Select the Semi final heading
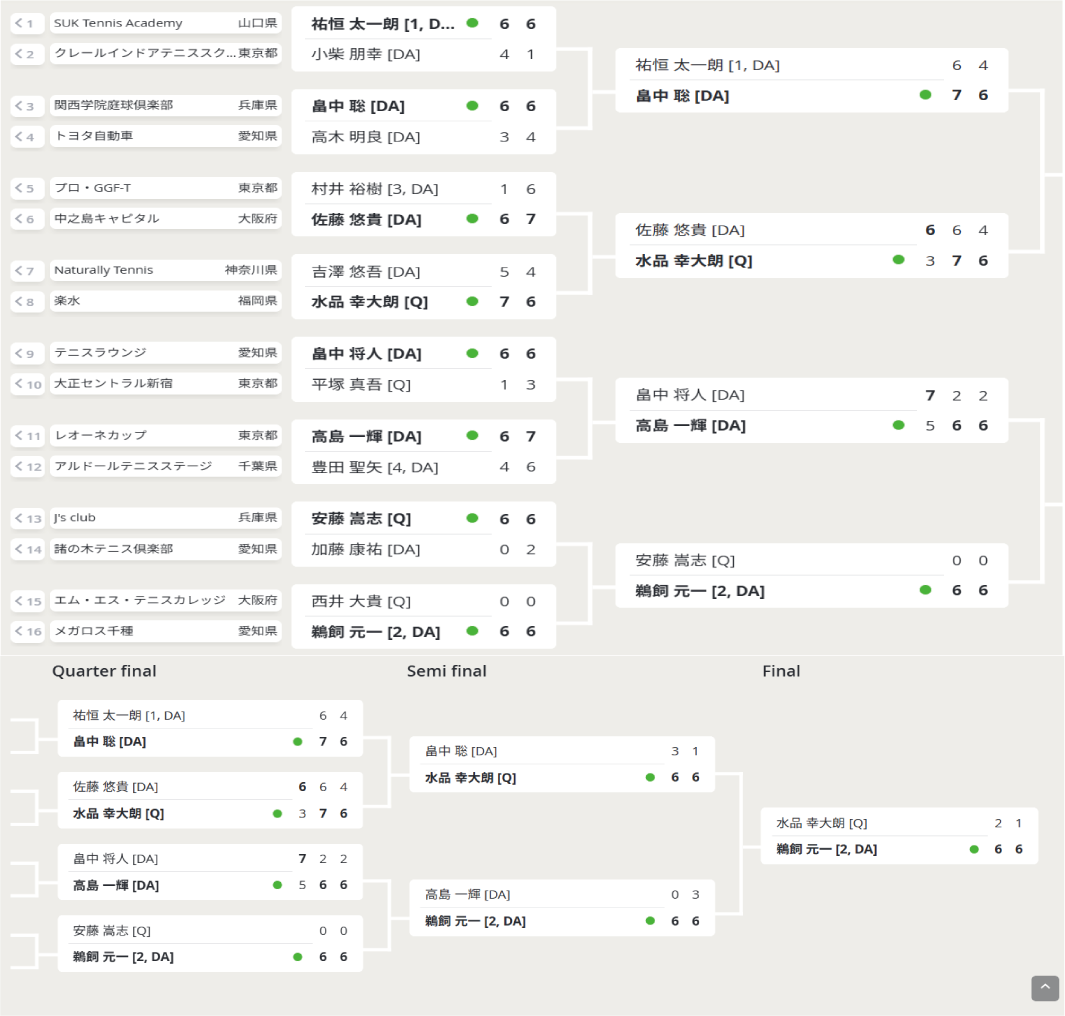The image size is (1065, 1016). coord(446,671)
